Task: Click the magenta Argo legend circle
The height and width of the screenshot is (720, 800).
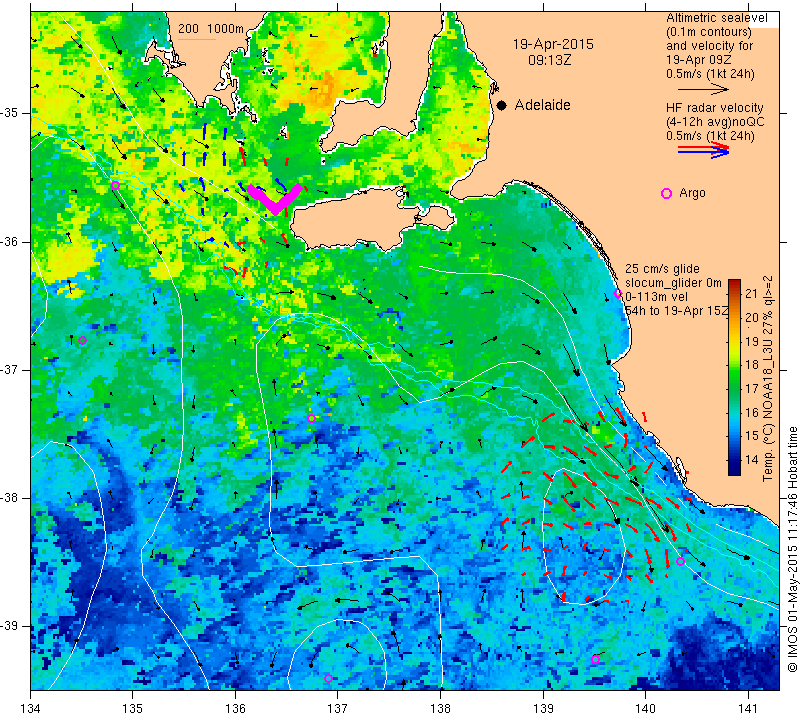Action: (x=666, y=193)
